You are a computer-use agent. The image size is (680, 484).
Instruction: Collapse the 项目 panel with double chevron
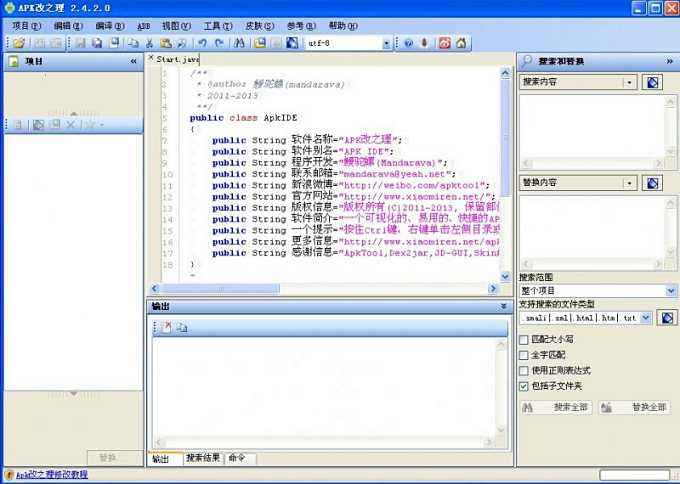(x=134, y=62)
